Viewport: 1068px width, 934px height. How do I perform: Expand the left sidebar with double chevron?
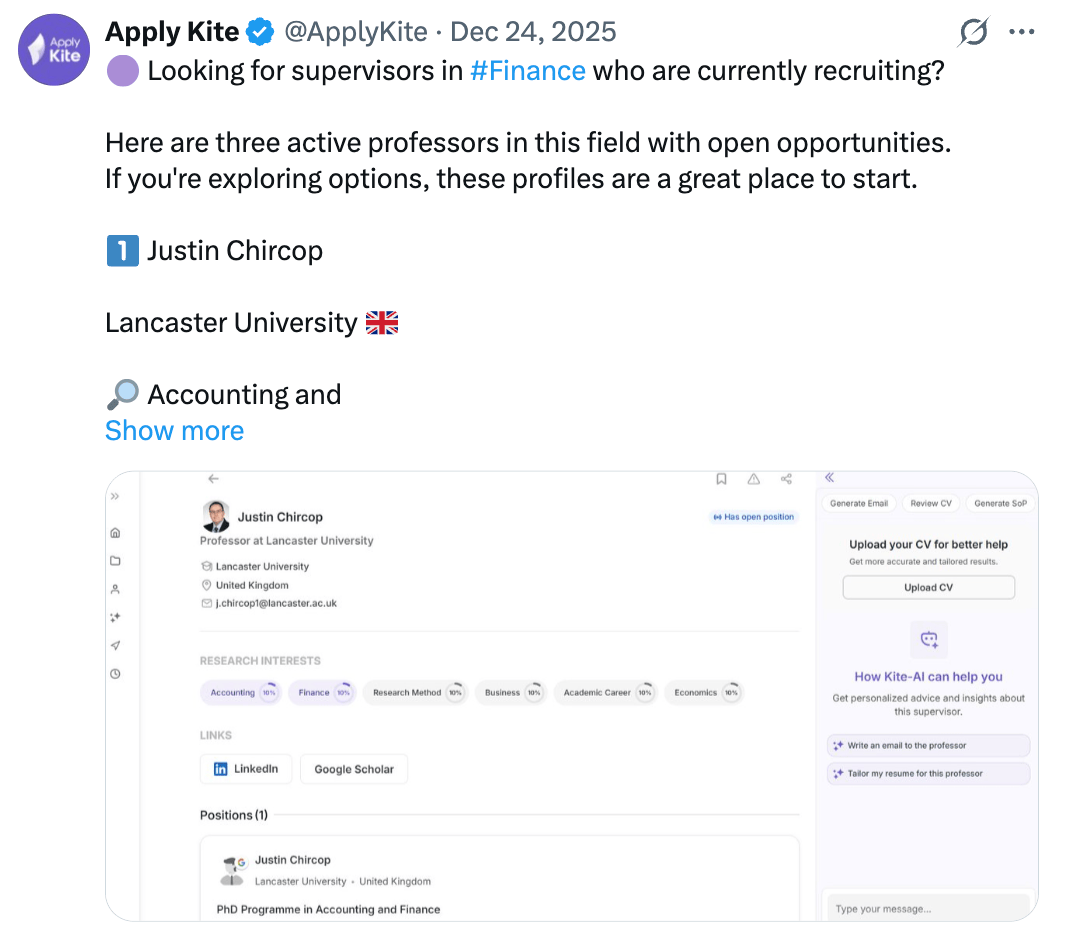click(116, 496)
